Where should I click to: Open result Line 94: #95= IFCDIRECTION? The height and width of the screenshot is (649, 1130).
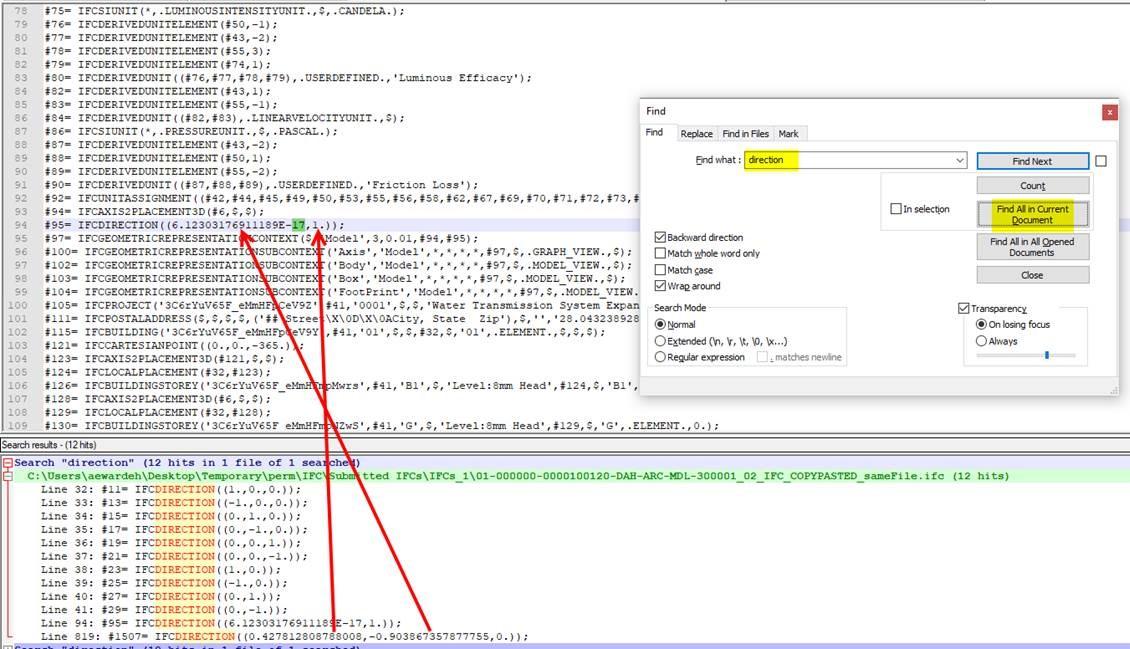(x=221, y=623)
